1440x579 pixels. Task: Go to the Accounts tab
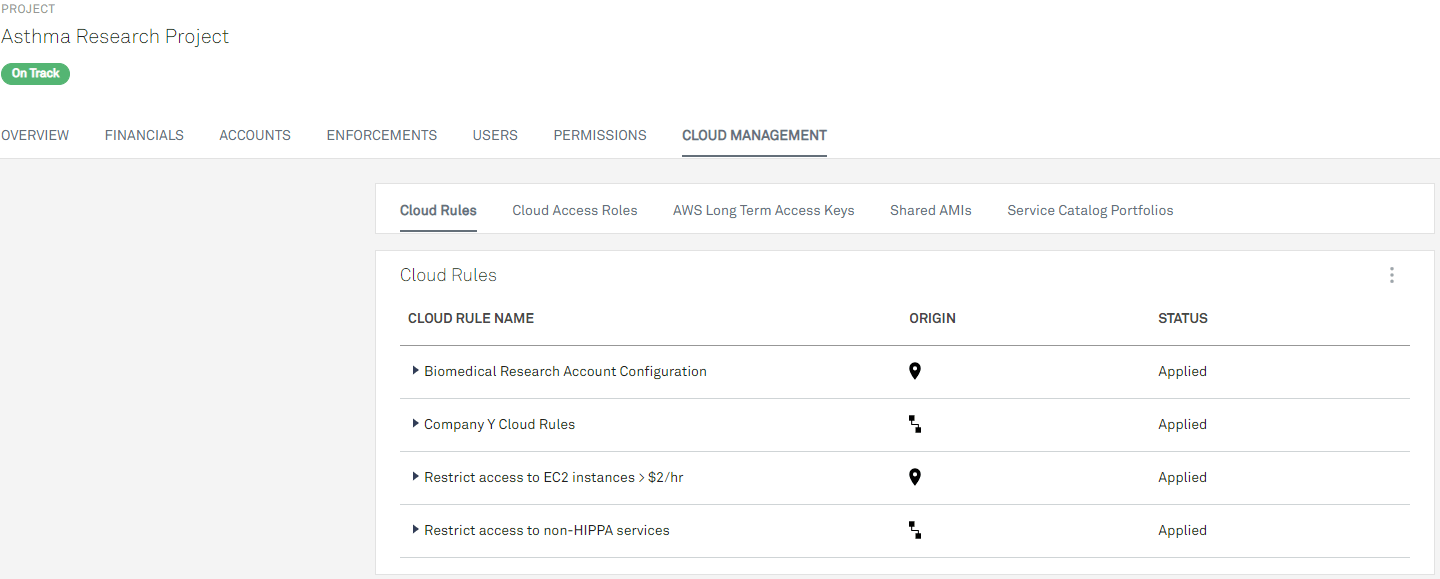point(255,135)
